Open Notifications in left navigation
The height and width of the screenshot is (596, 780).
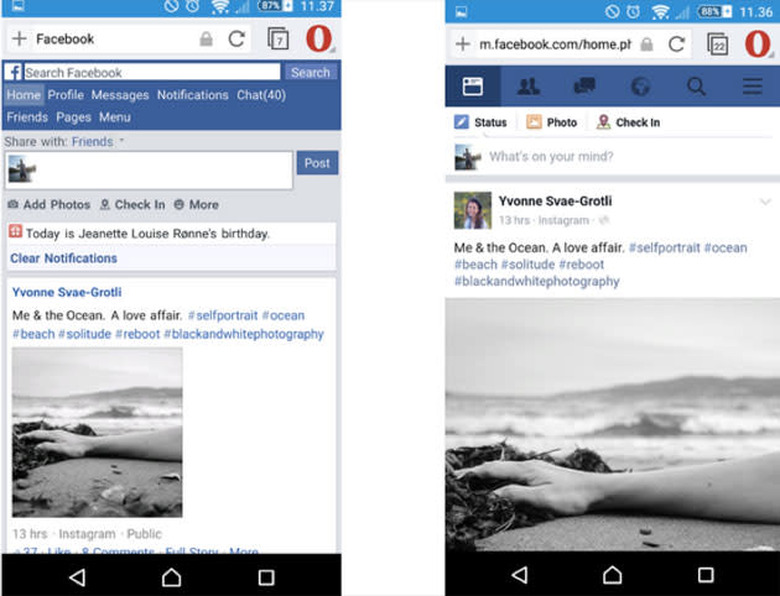[193, 95]
